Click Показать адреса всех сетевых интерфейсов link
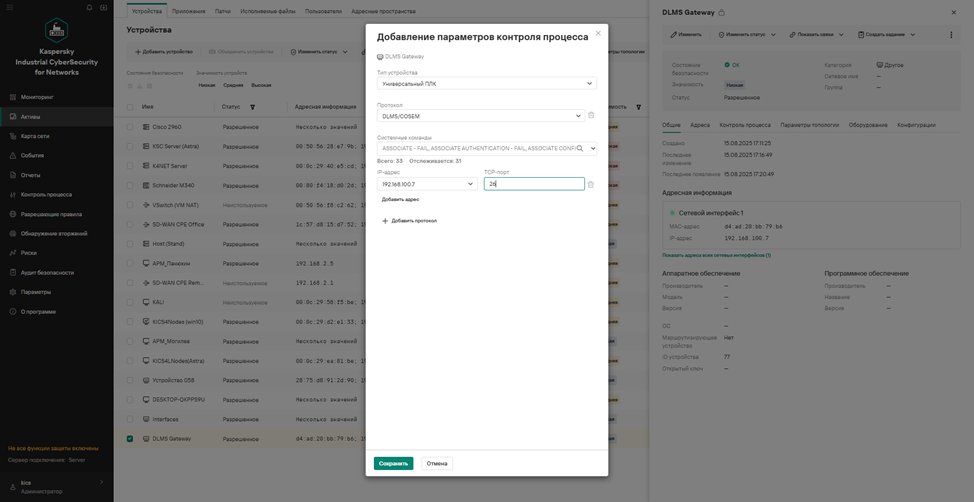 click(x=717, y=255)
